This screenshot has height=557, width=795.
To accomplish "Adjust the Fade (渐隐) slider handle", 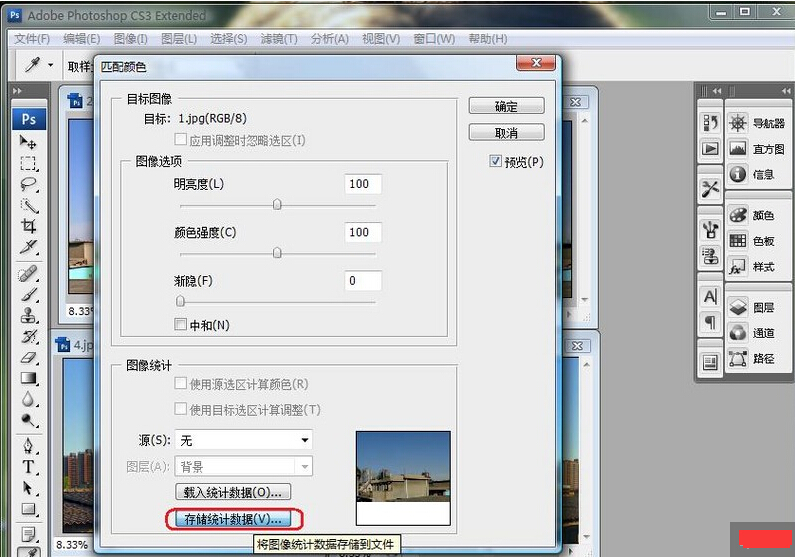I will click(180, 301).
